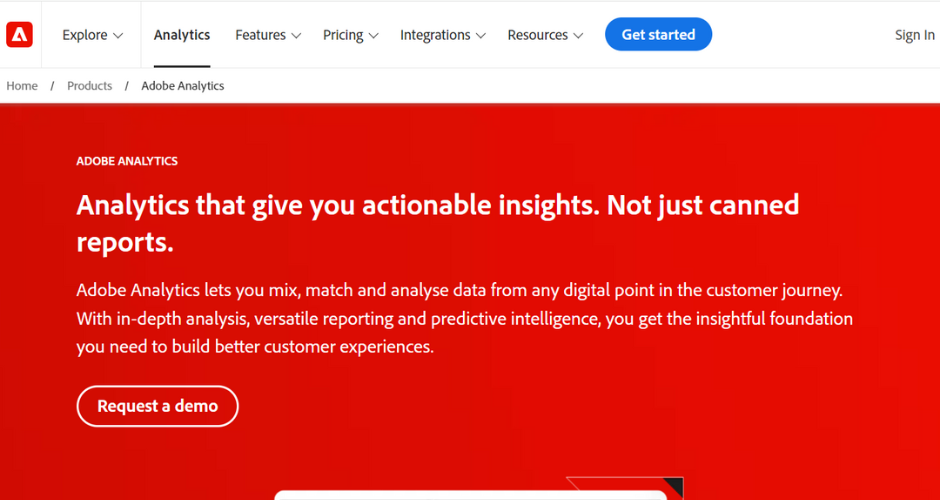Open the Integrations menu
Screen dimensions: 940x500
coord(442,35)
